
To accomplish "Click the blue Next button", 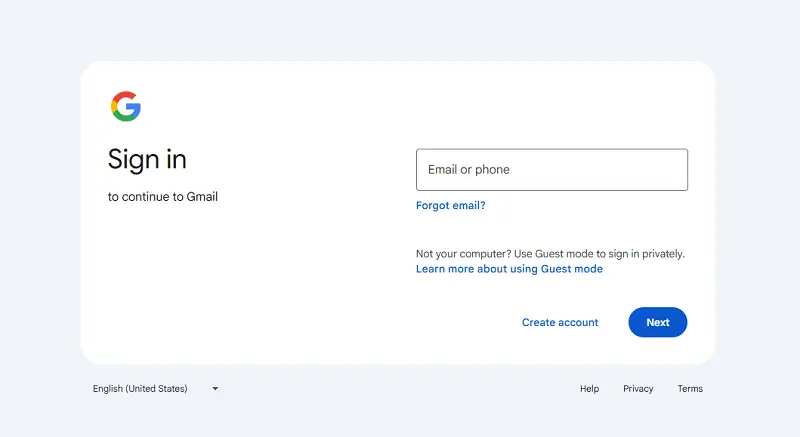I will (658, 322).
